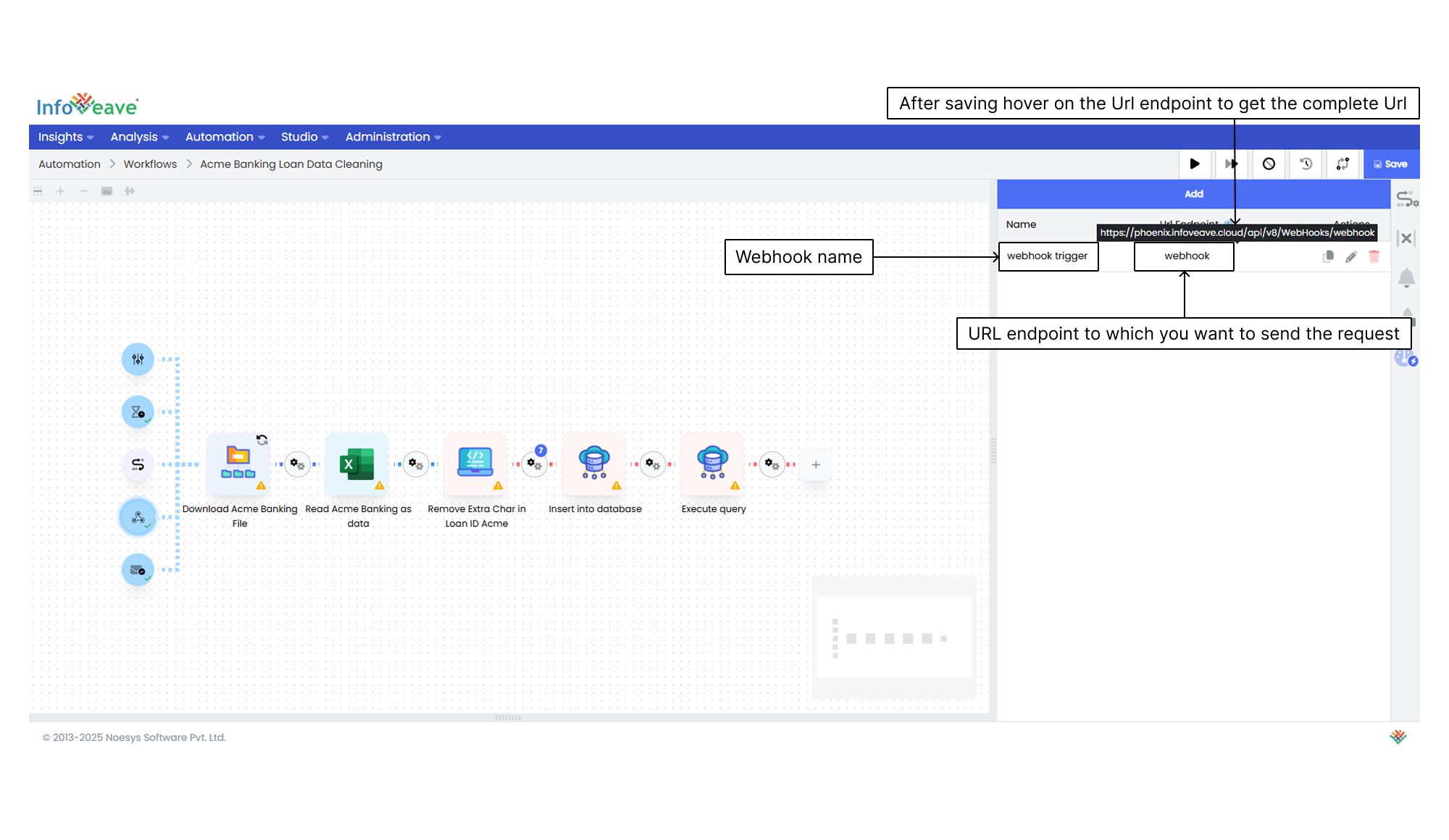Edit the webhook trigger with pencil icon
The height and width of the screenshot is (840, 1449).
(x=1351, y=256)
